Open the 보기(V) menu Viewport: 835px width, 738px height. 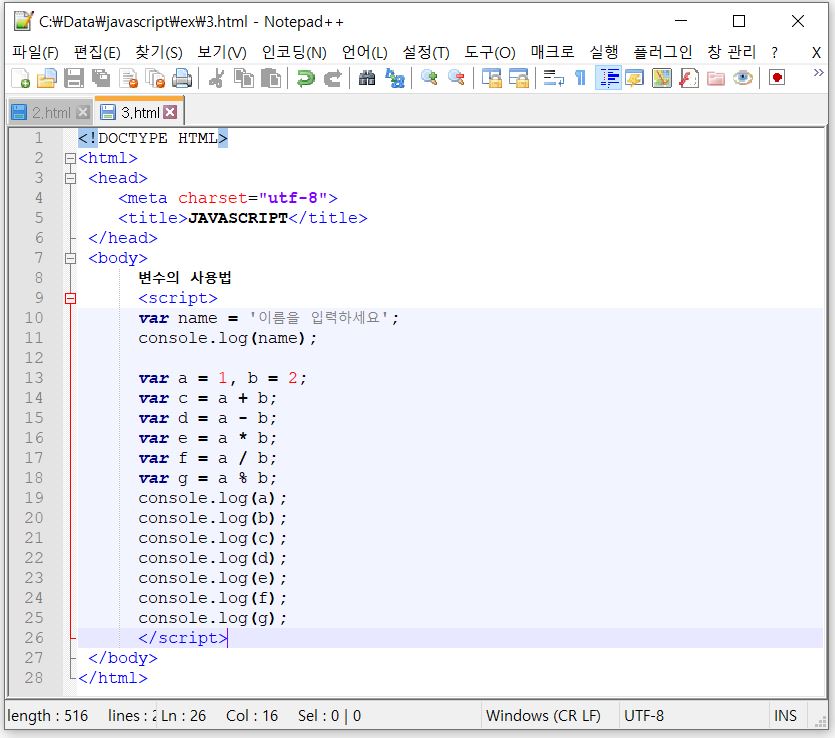(222, 52)
